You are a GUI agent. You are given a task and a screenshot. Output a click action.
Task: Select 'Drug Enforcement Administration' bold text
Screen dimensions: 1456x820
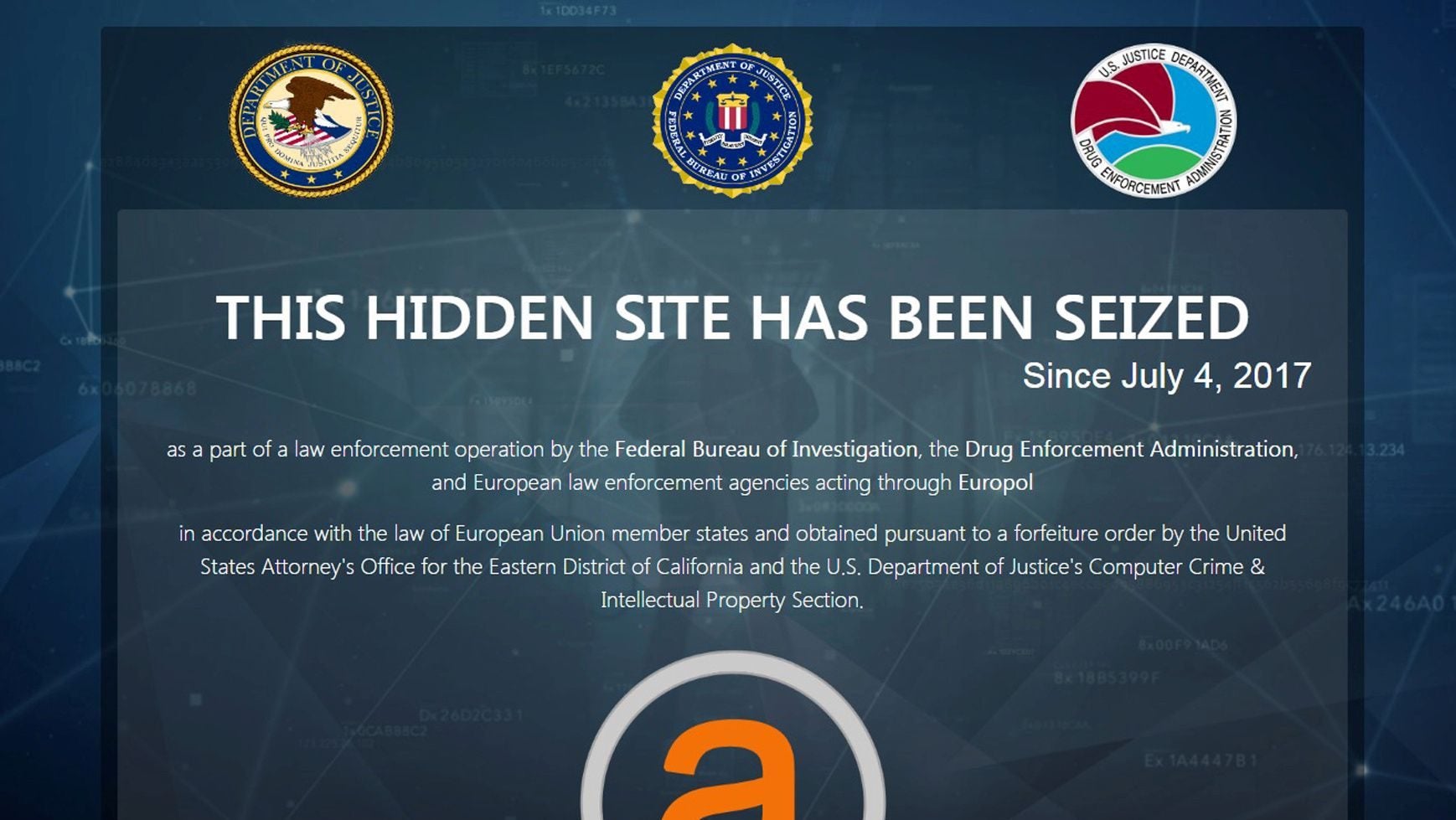[1129, 449]
